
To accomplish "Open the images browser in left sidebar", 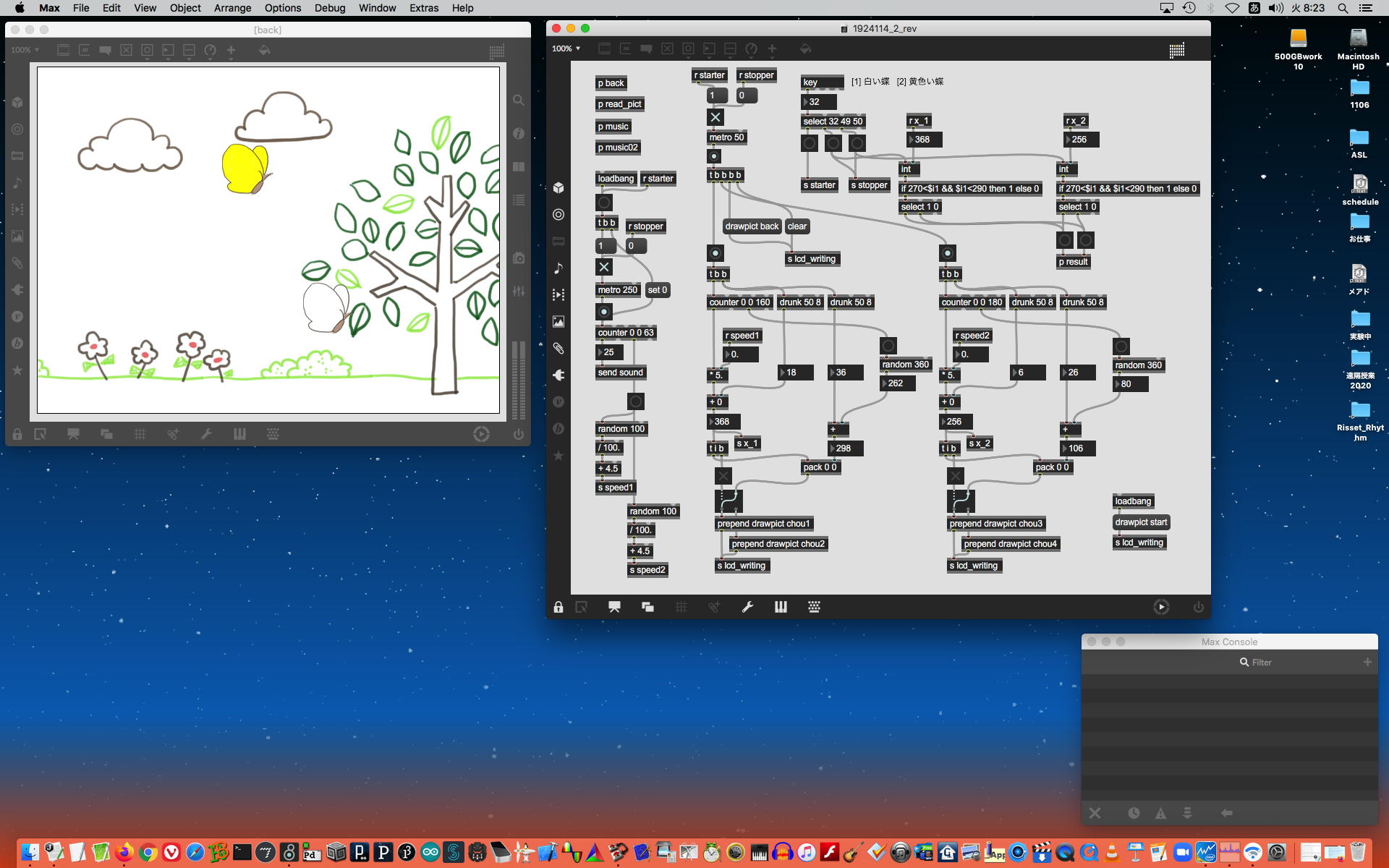I will pos(558,322).
